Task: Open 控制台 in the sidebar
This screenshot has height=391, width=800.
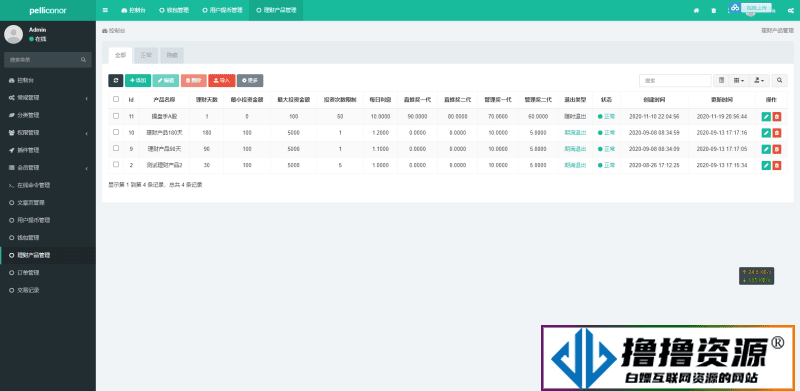Action: pos(47,80)
